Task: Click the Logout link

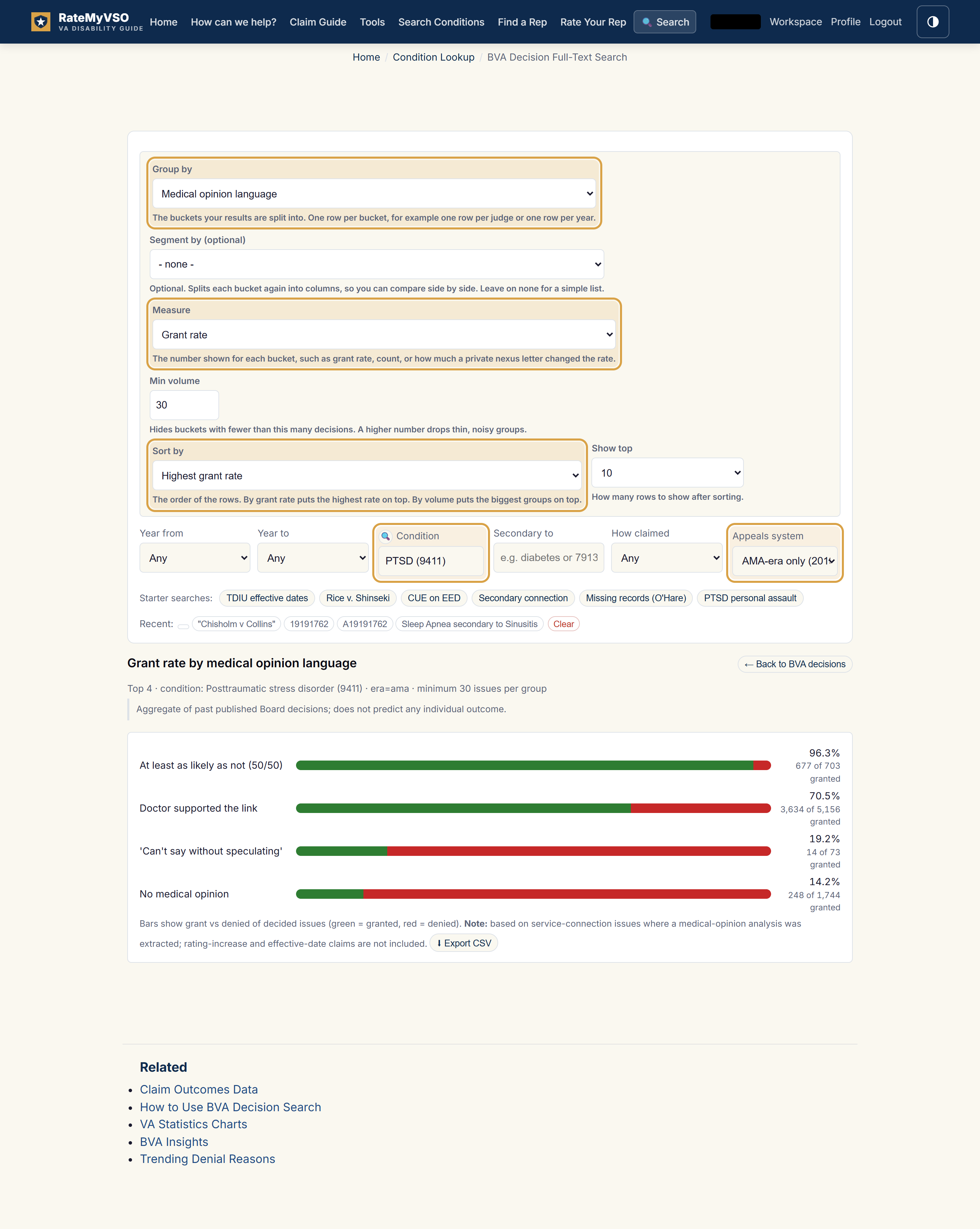Action: coord(885,22)
